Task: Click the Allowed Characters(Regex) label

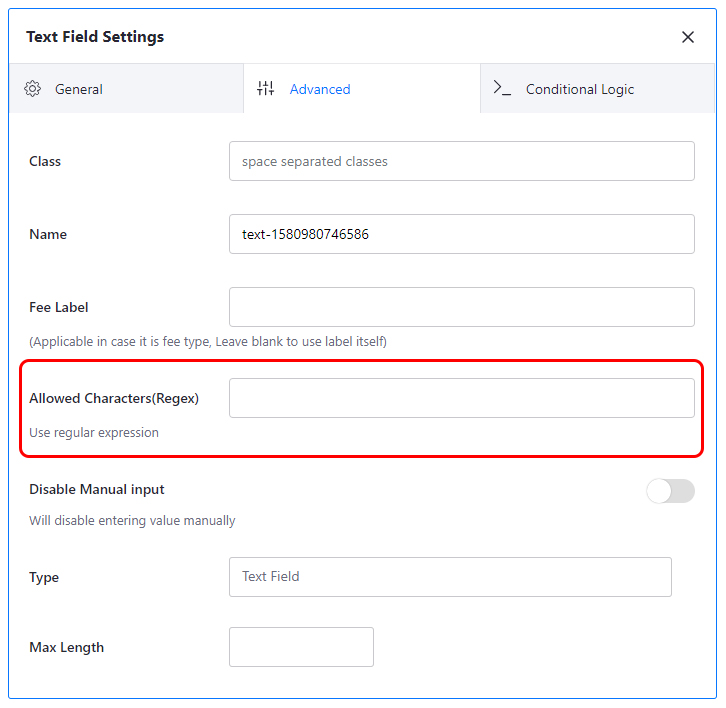Action: [x=114, y=398]
